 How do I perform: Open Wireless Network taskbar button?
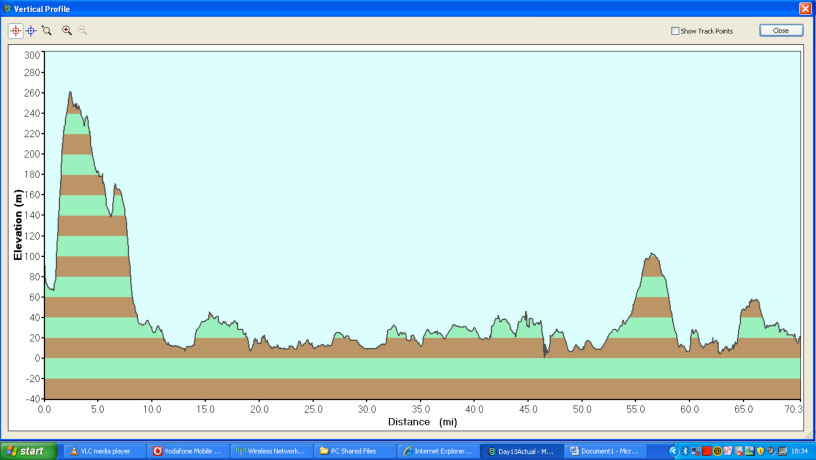tap(271, 451)
